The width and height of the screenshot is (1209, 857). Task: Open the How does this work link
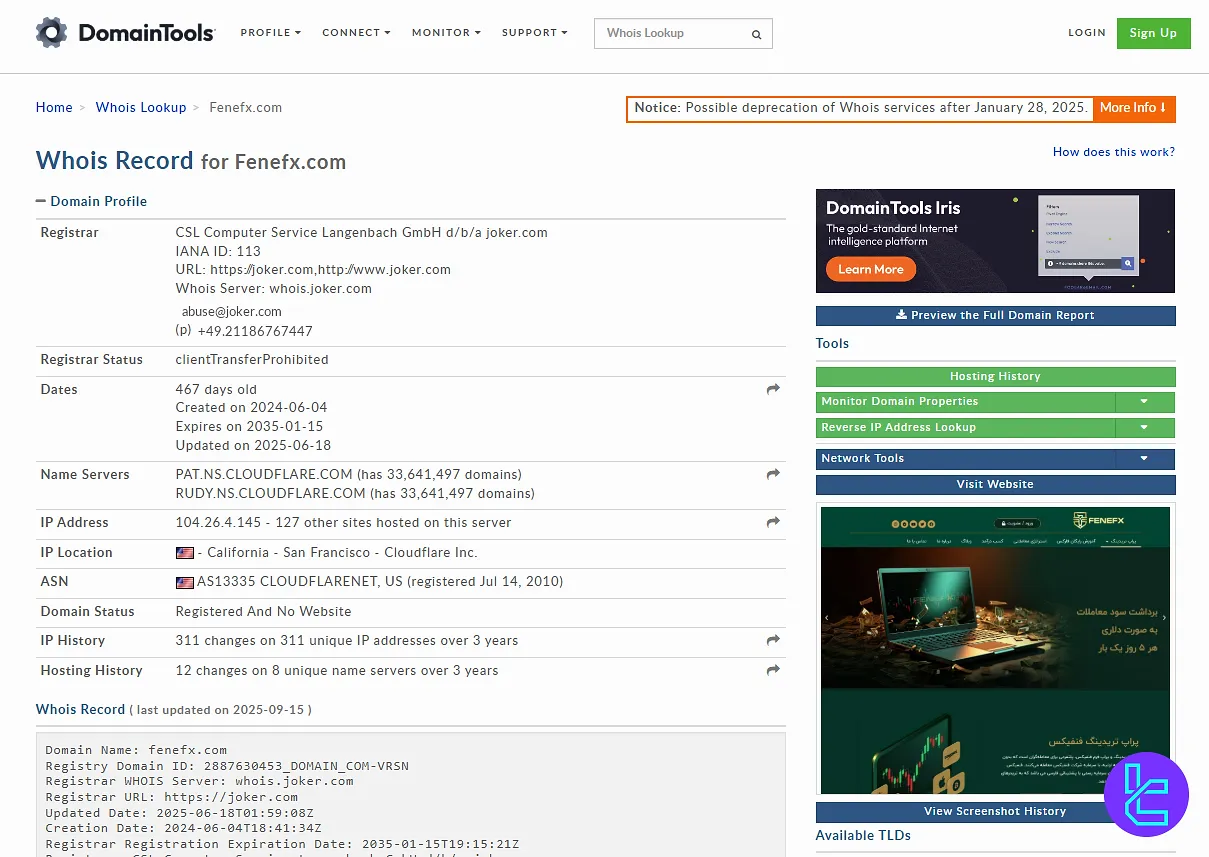[x=1113, y=151]
